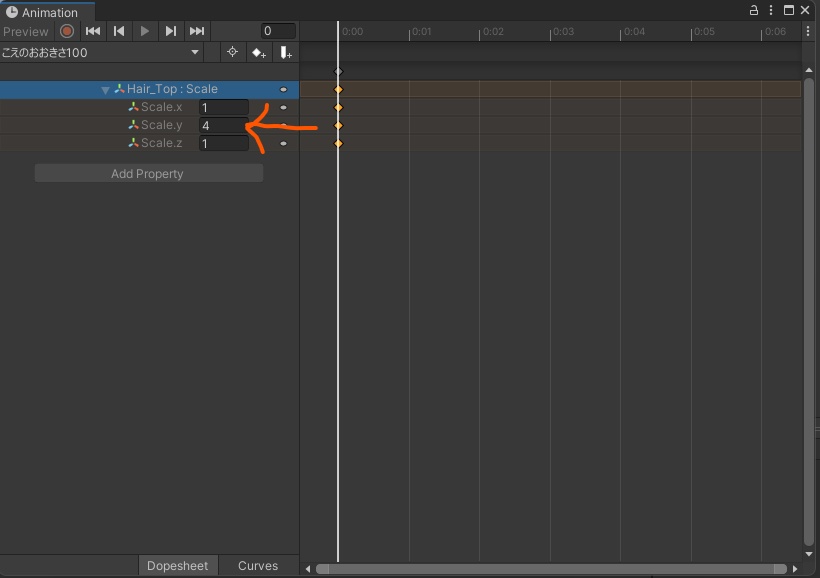
Task: Open the Animation window options menu
Action: 771,10
